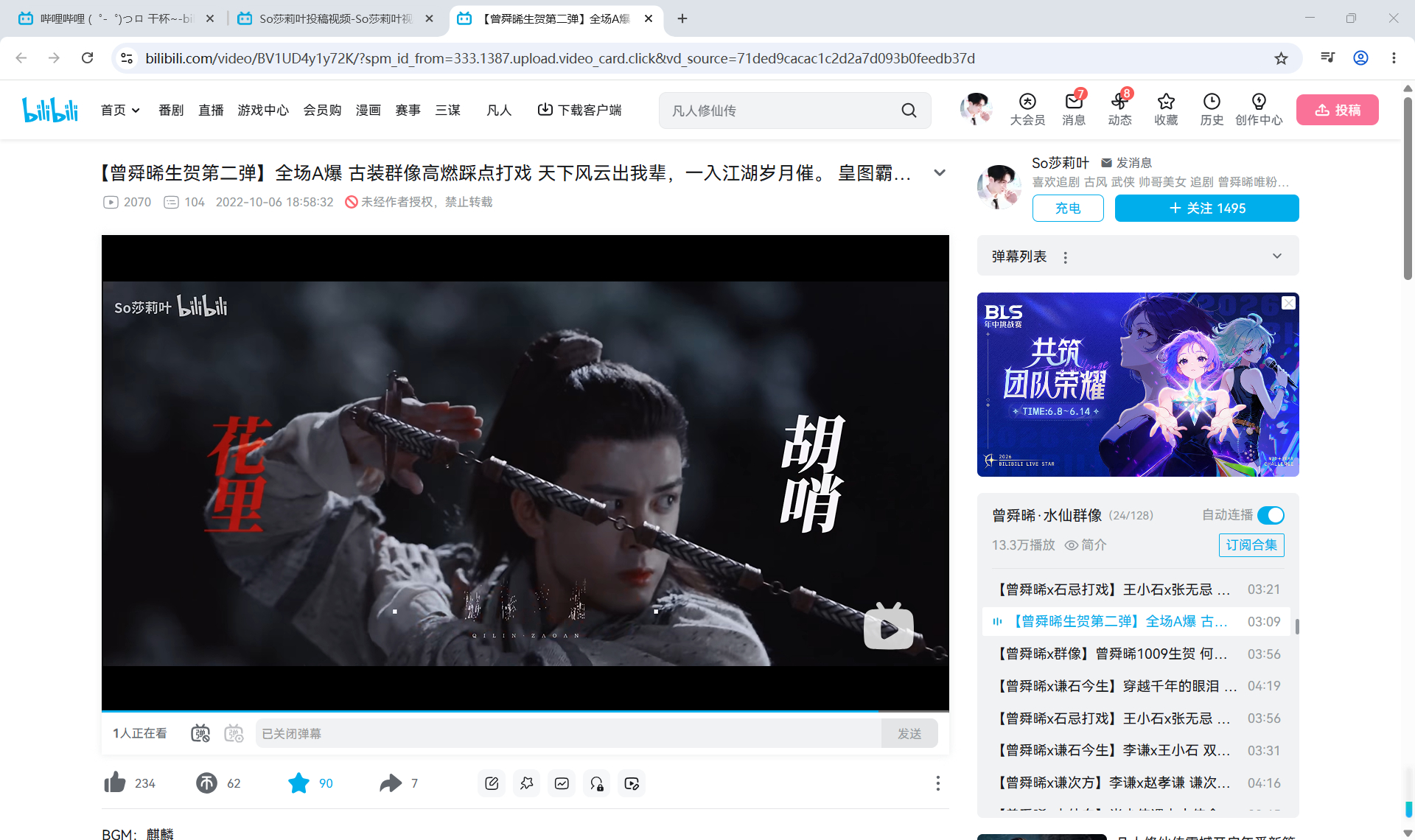Open So莎莉叶 uploader profile name
Viewport: 1415px width, 840px height.
(x=1060, y=163)
